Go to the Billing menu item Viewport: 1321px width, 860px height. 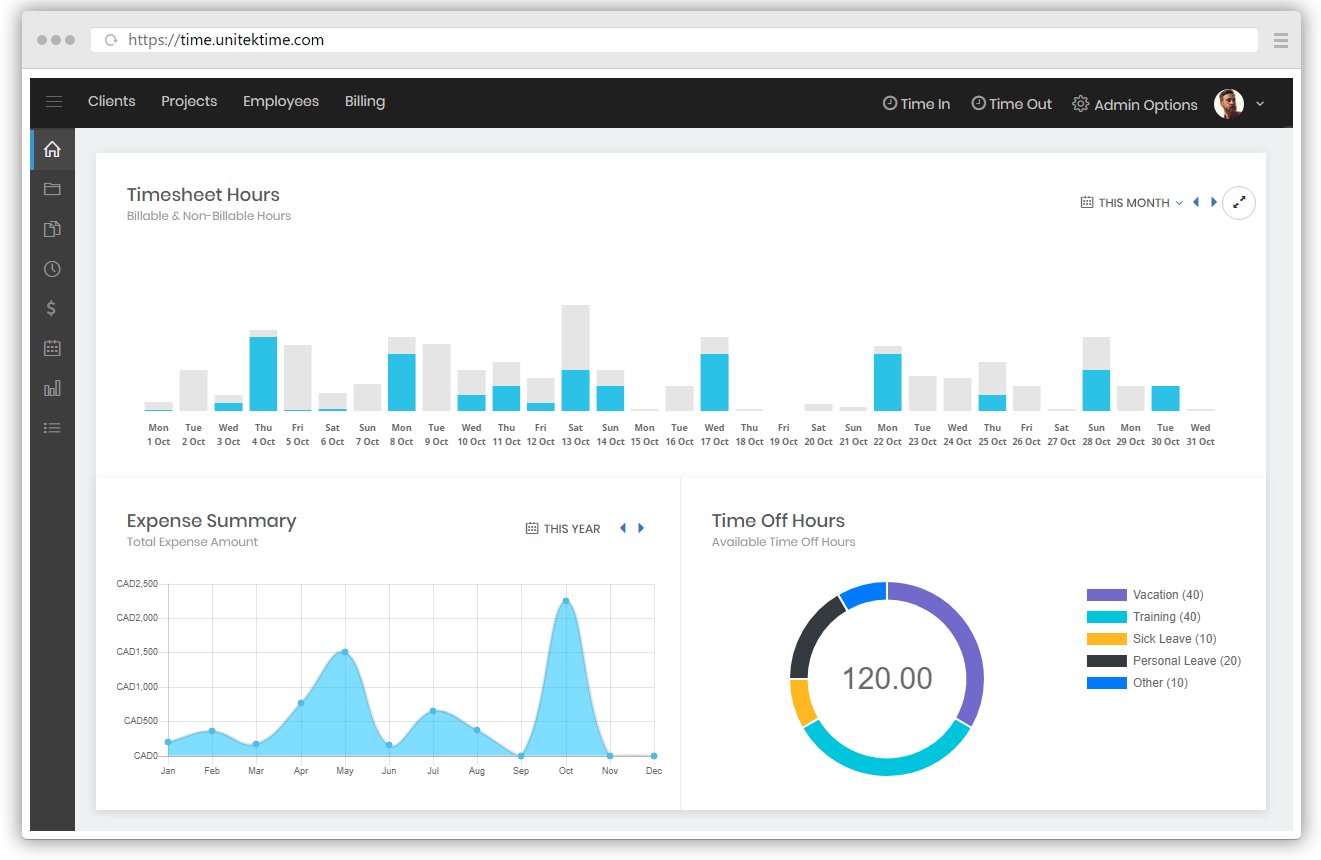coord(365,102)
